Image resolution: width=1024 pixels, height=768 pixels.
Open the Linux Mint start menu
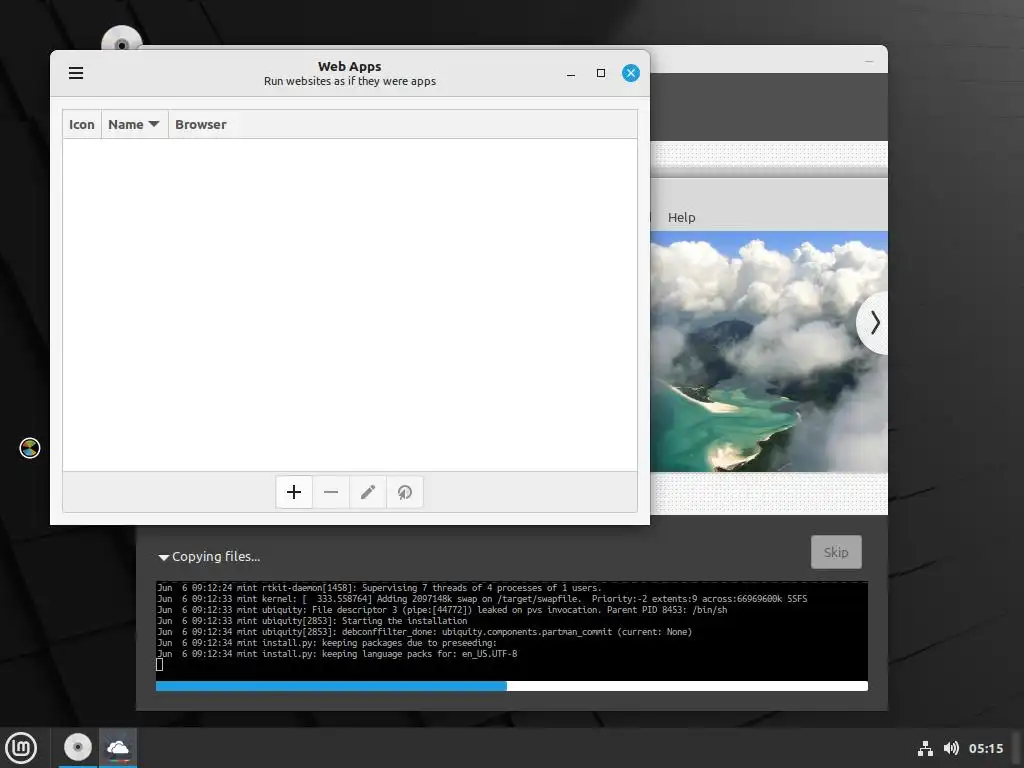coord(22,748)
